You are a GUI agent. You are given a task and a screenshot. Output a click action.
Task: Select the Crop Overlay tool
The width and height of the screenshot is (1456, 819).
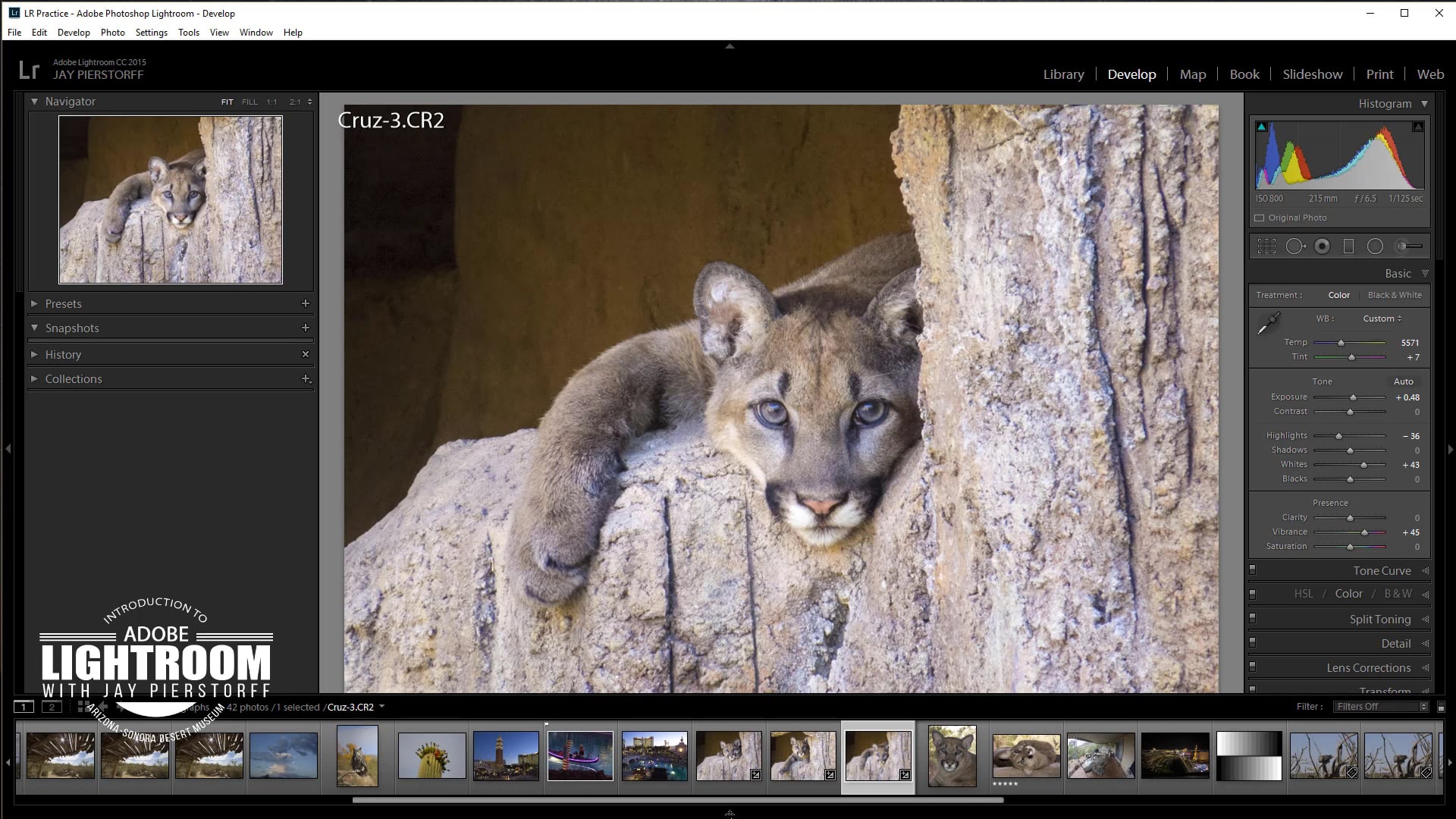tap(1266, 246)
